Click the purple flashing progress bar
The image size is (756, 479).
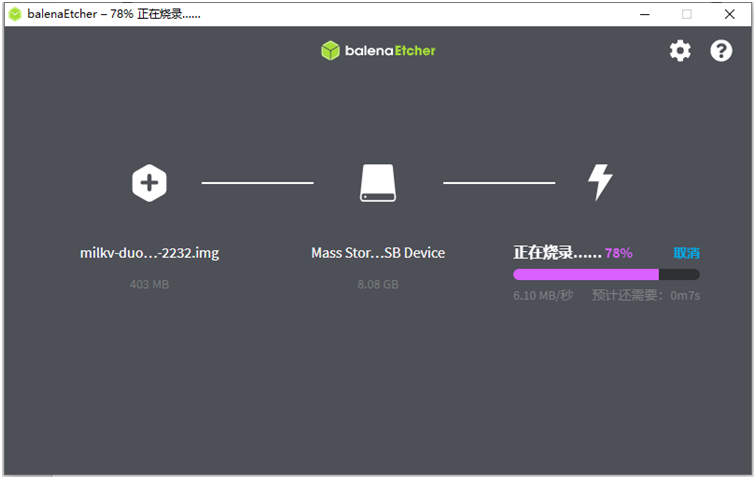pyautogui.click(x=607, y=274)
